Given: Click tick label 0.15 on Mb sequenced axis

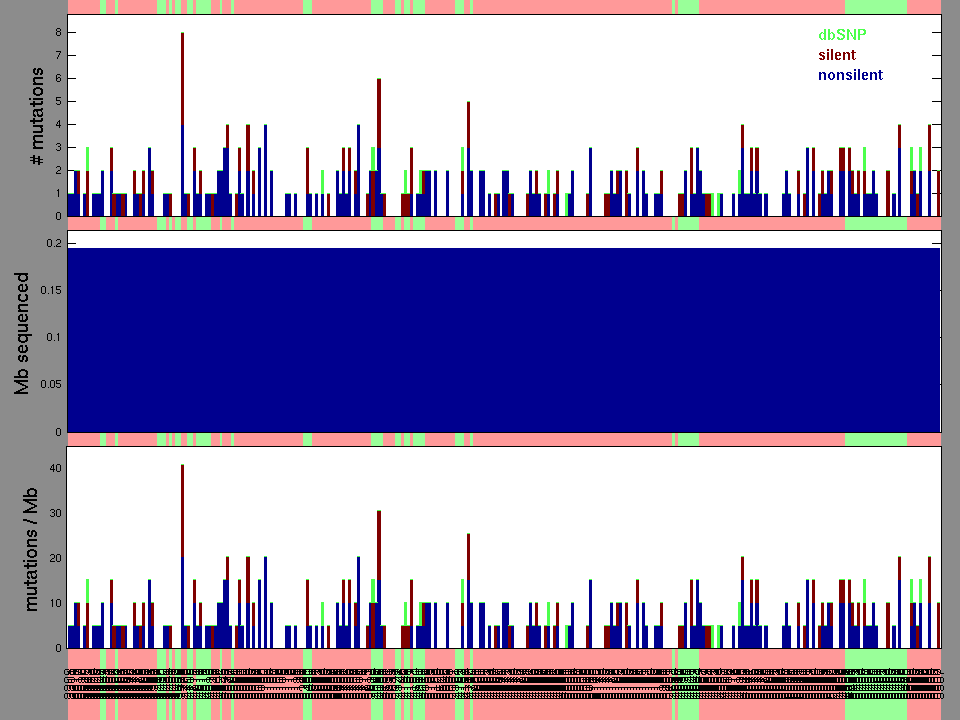Looking at the screenshot, I should (49, 290).
